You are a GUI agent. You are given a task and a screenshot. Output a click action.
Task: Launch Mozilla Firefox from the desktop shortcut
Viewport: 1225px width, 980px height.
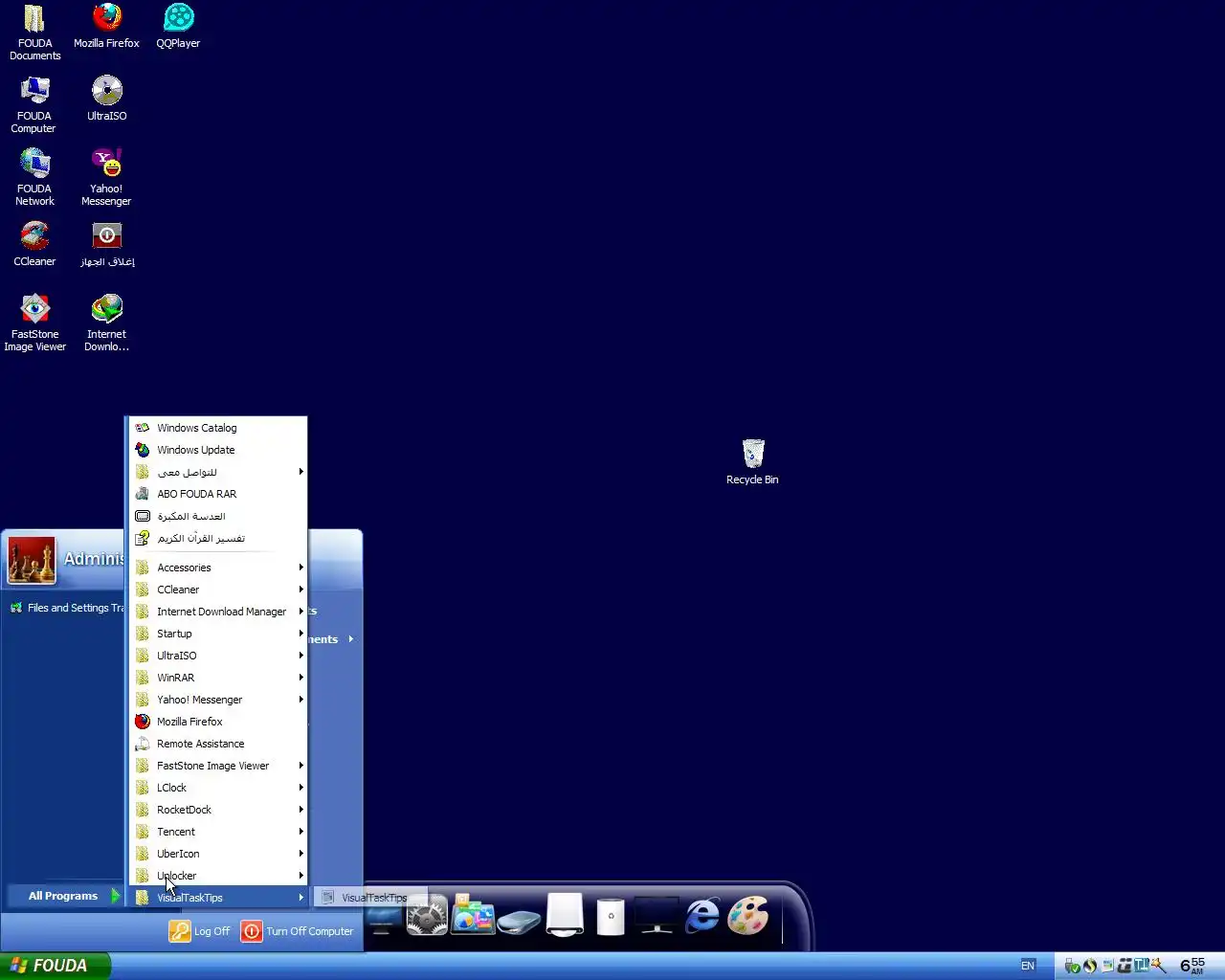coord(106,27)
